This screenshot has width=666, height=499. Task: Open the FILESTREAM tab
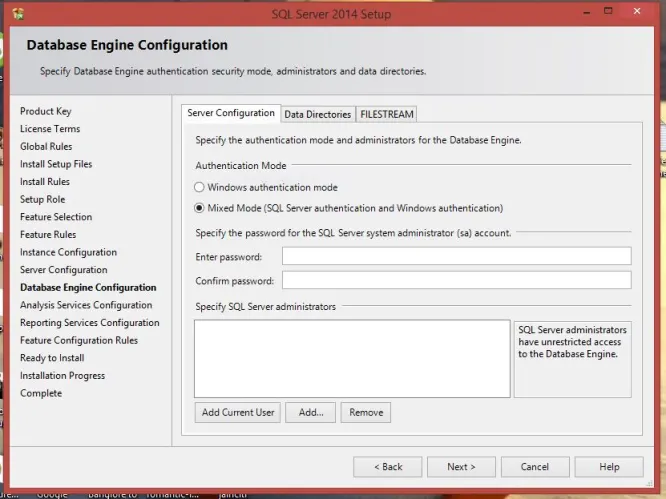(386, 114)
